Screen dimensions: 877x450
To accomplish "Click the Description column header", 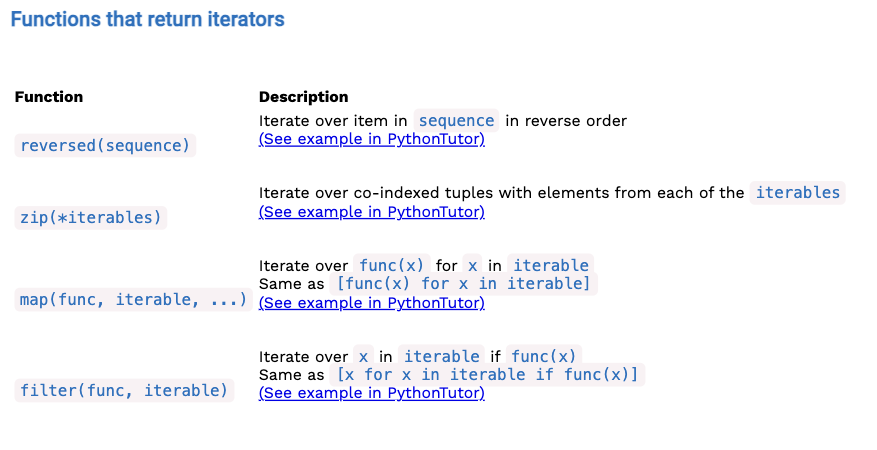I will [303, 97].
